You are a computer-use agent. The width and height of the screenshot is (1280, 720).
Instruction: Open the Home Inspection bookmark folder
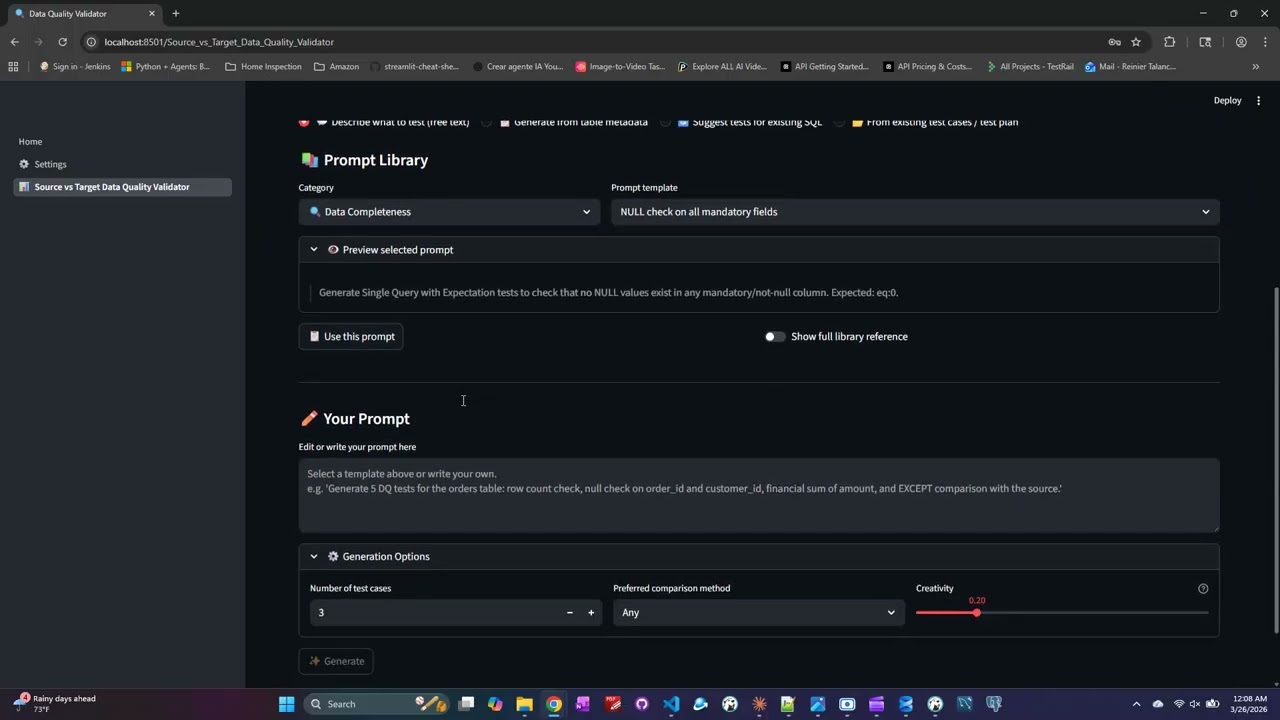[264, 67]
